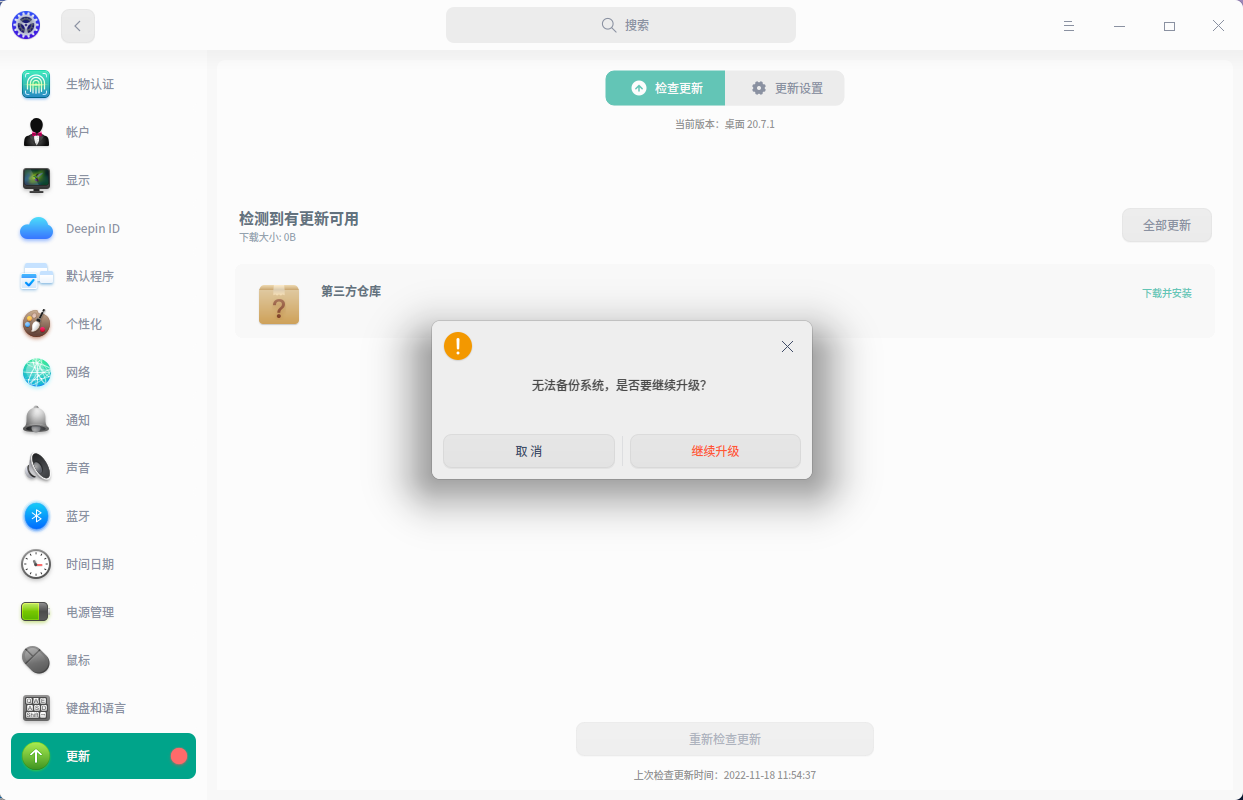Minimize the Control Center window
This screenshot has height=800, width=1243.
pyautogui.click(x=1119, y=26)
